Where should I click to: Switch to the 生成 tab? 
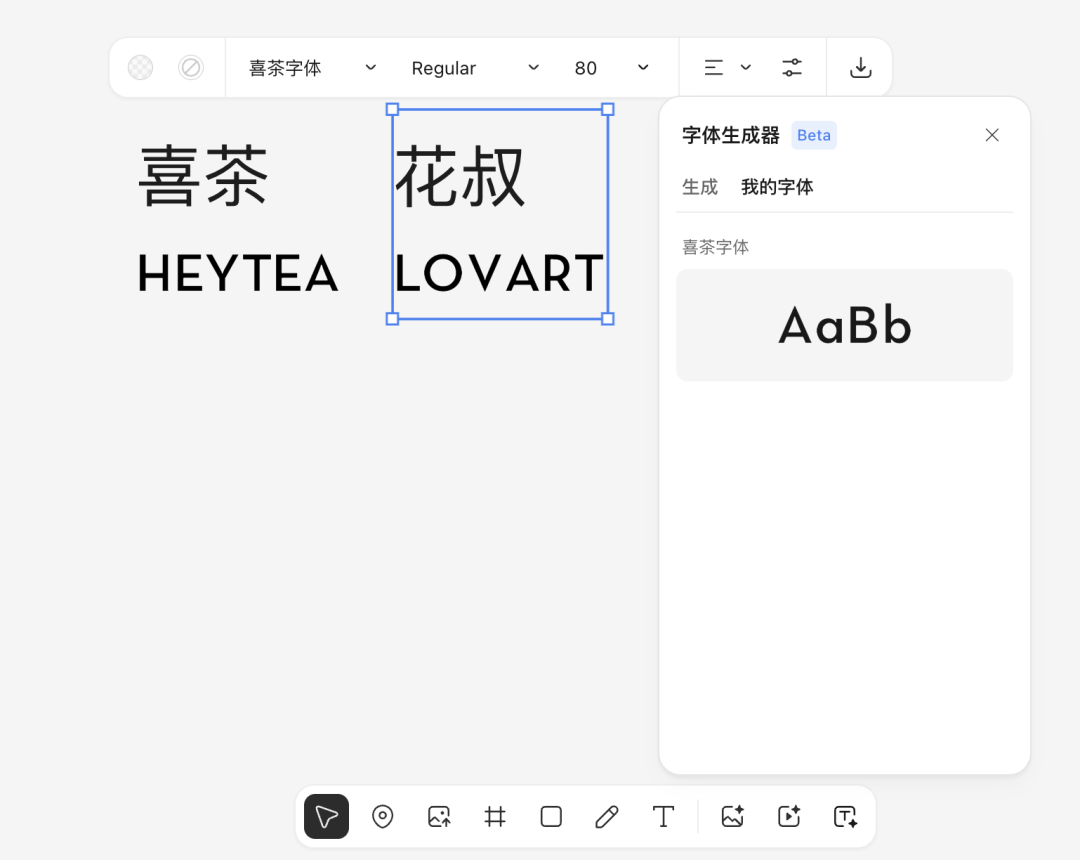point(700,187)
